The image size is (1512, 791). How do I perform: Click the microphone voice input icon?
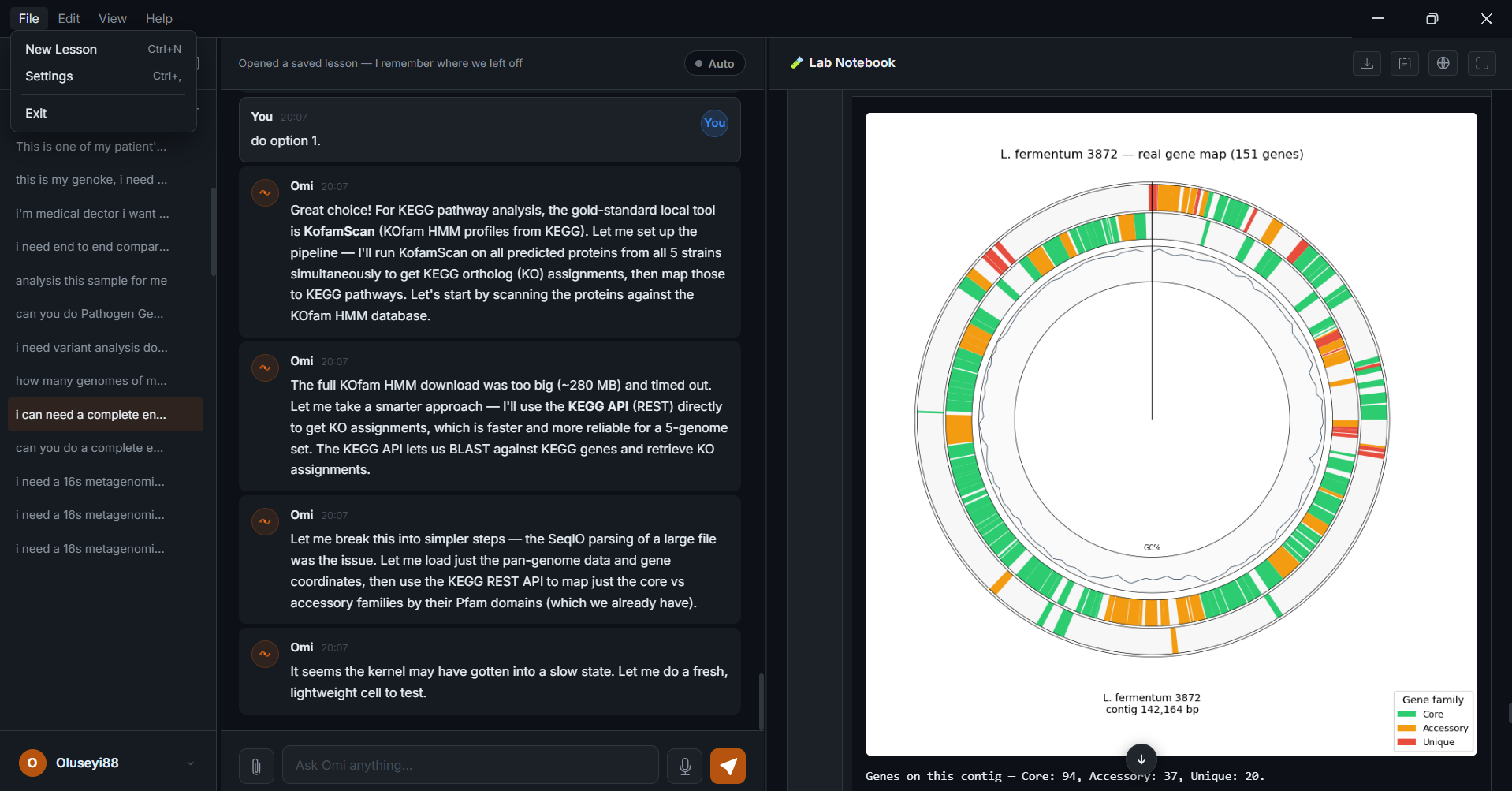pos(685,765)
